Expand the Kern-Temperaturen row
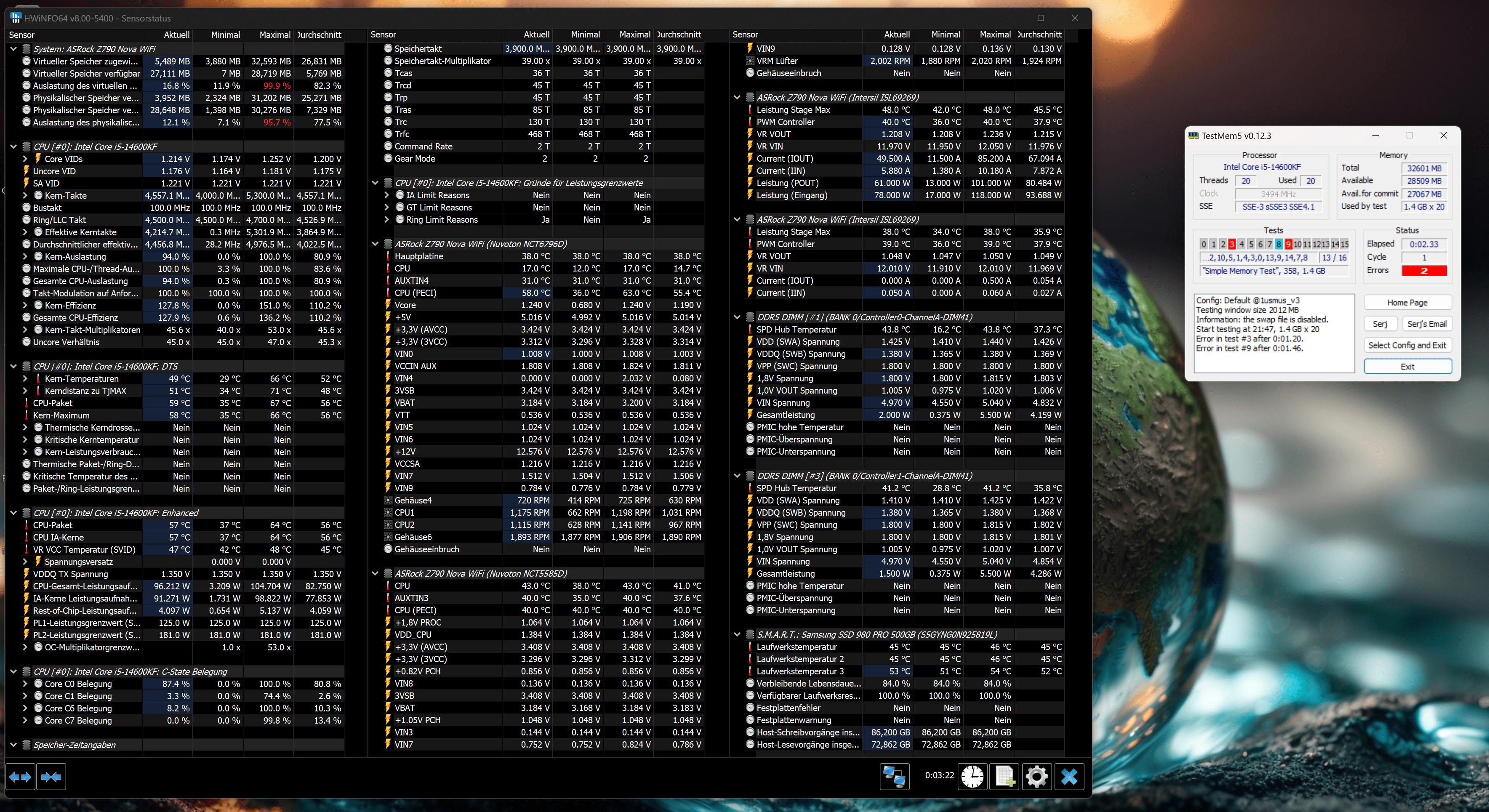Image resolution: width=1489 pixels, height=812 pixels. (x=25, y=378)
